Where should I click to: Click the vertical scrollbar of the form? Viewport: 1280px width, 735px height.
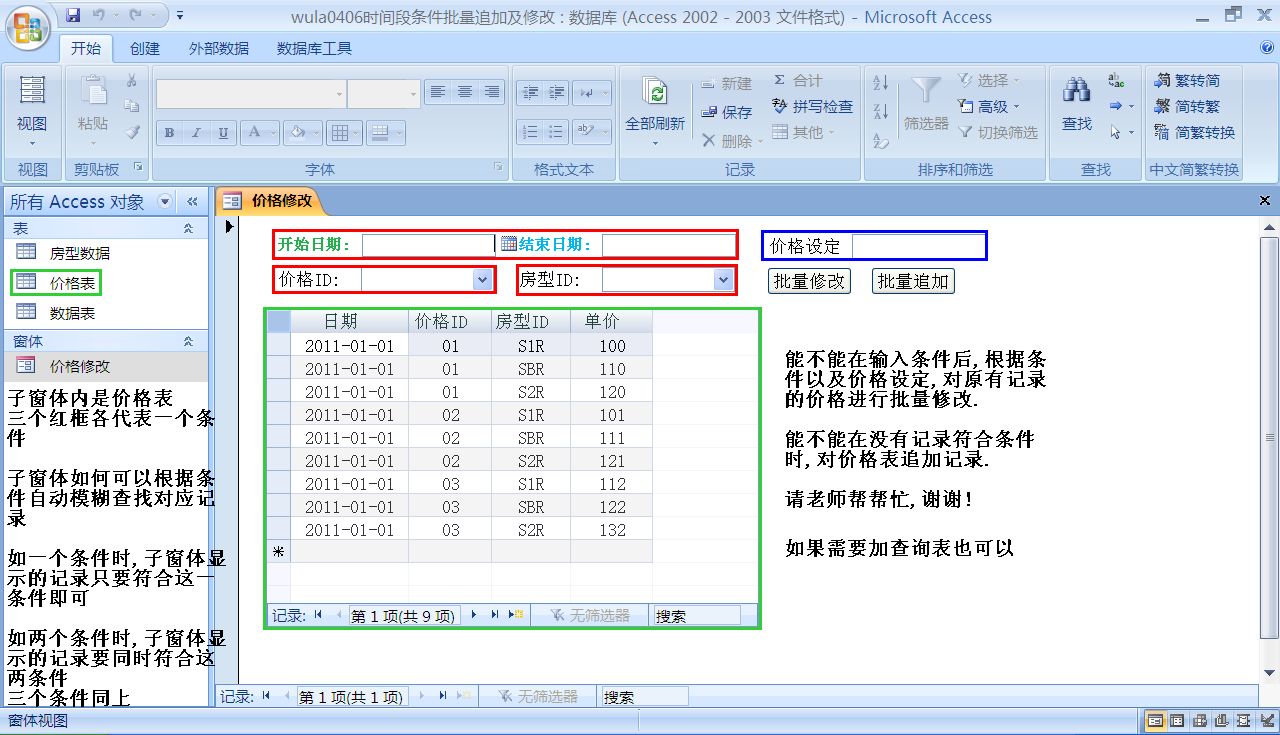(x=1269, y=436)
